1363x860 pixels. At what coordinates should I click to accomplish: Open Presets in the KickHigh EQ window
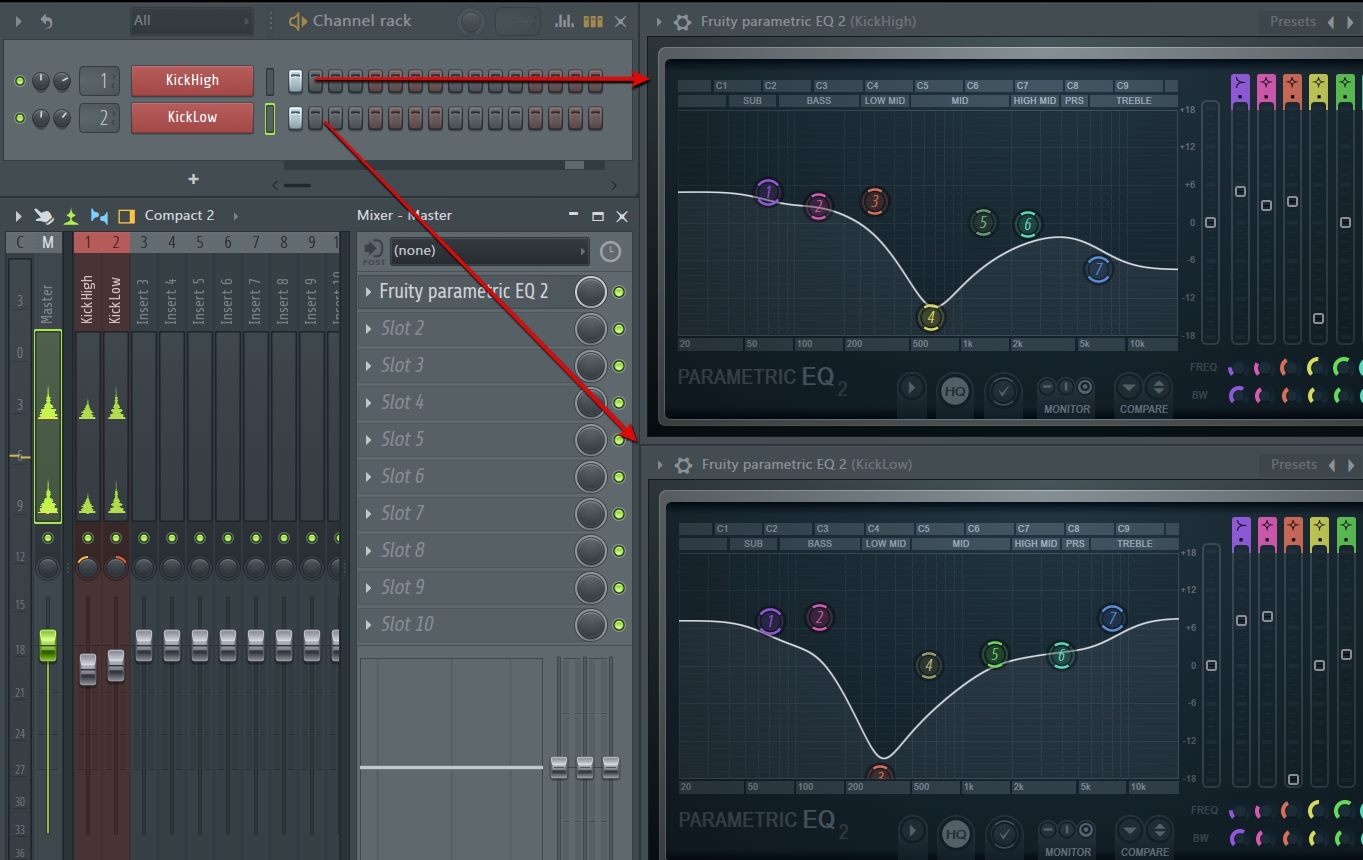point(1292,21)
